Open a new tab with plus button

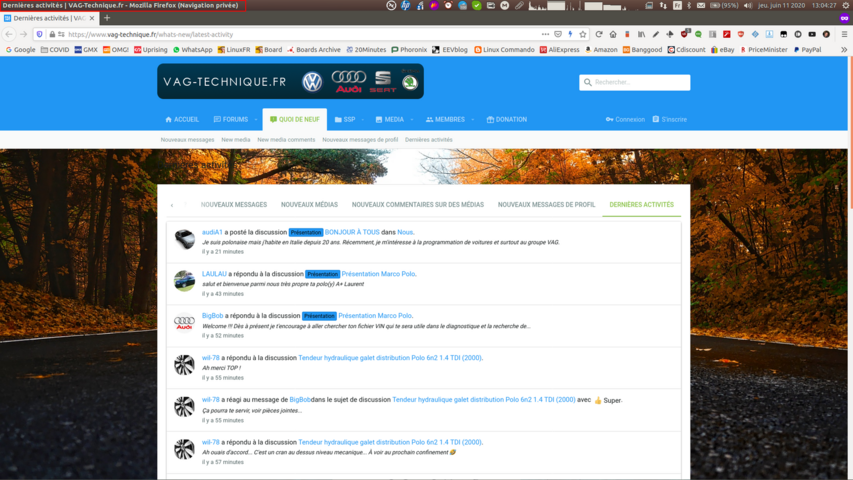pos(107,18)
